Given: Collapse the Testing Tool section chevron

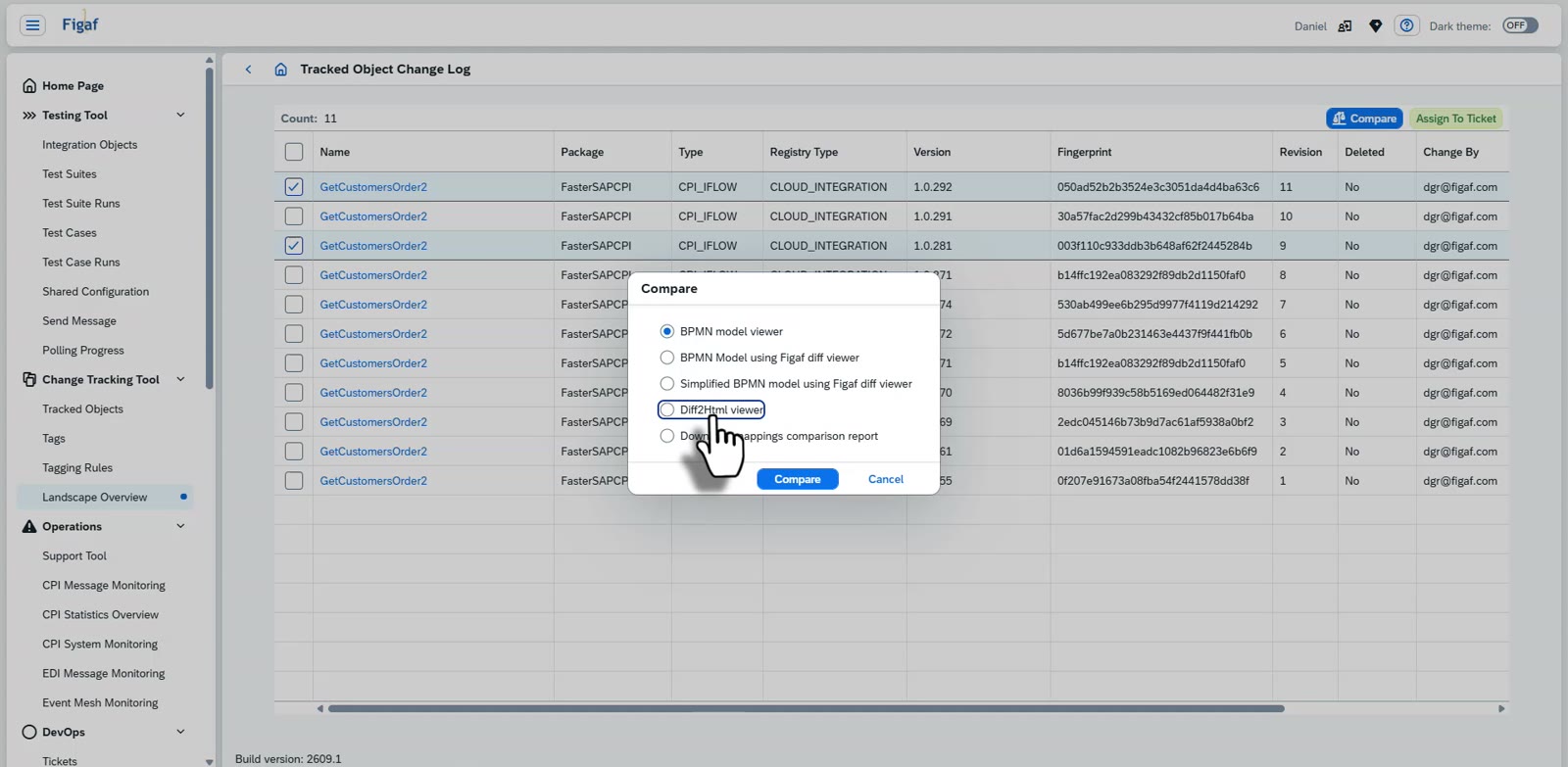Looking at the screenshot, I should click(180, 116).
